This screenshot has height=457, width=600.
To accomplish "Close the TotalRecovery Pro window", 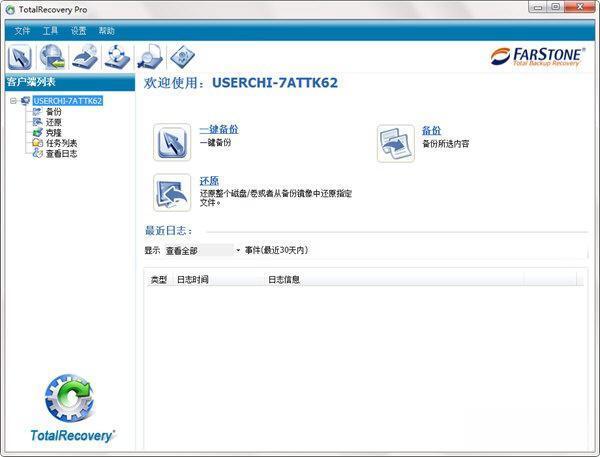I will point(580,7).
